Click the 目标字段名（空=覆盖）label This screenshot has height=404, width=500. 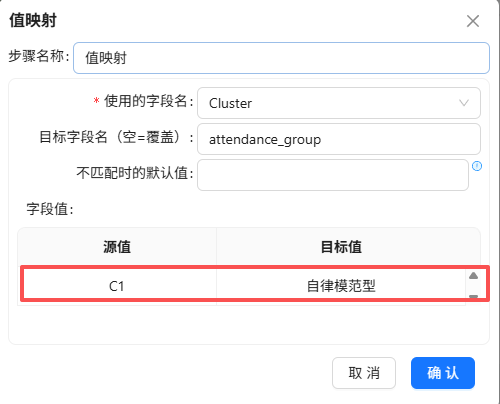coord(116,137)
